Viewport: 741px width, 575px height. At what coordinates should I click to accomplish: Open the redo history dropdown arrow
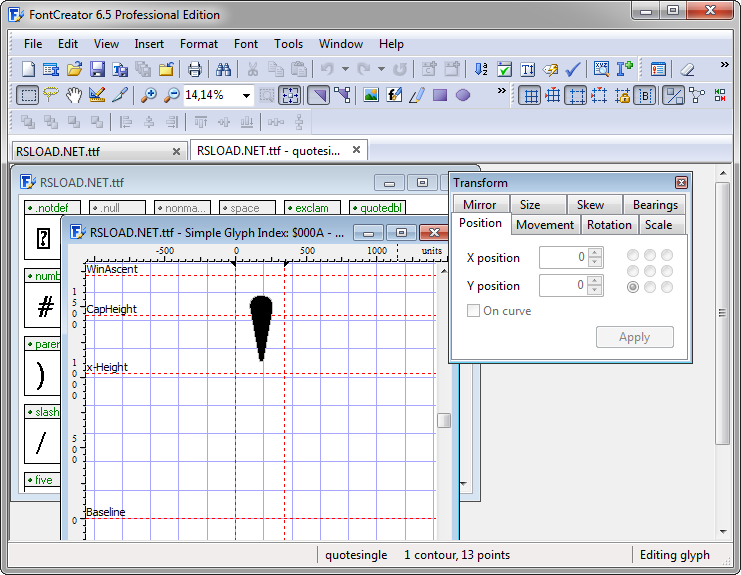point(381,69)
